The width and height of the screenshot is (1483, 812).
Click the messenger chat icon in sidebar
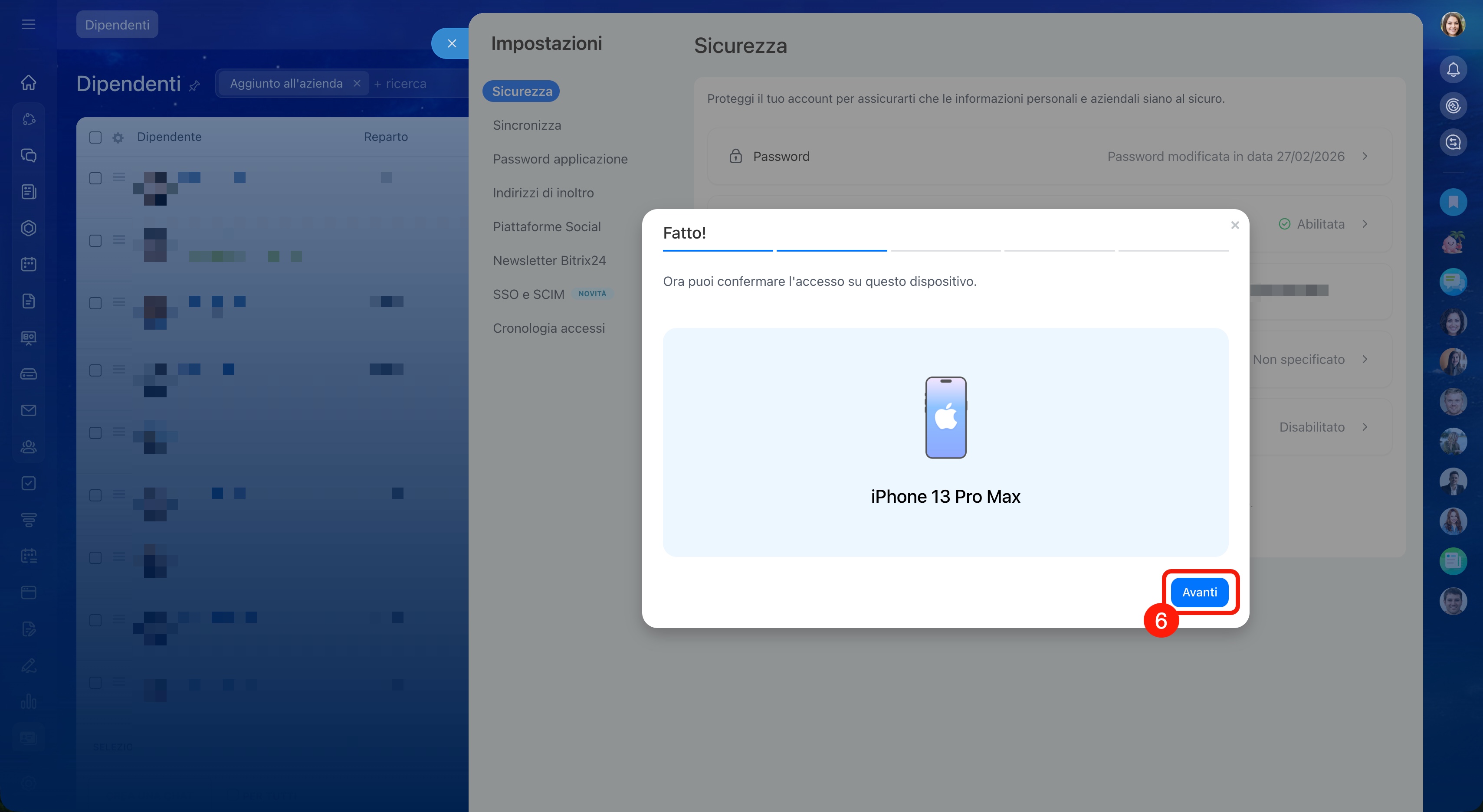(28, 155)
